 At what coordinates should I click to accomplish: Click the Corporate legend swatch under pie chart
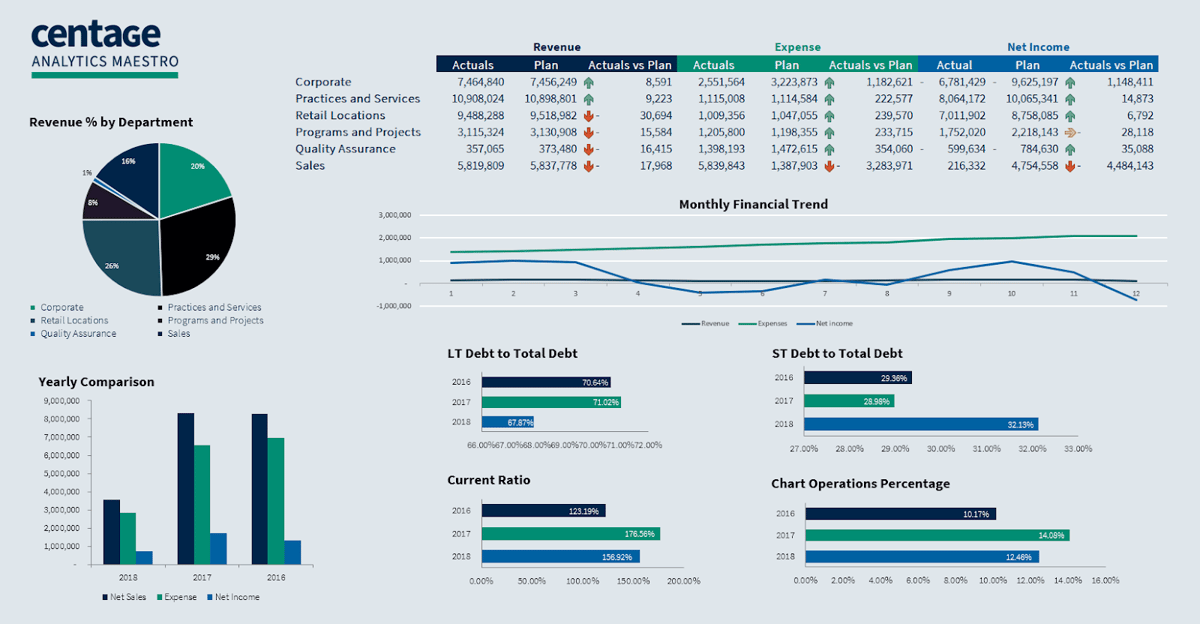click(34, 308)
